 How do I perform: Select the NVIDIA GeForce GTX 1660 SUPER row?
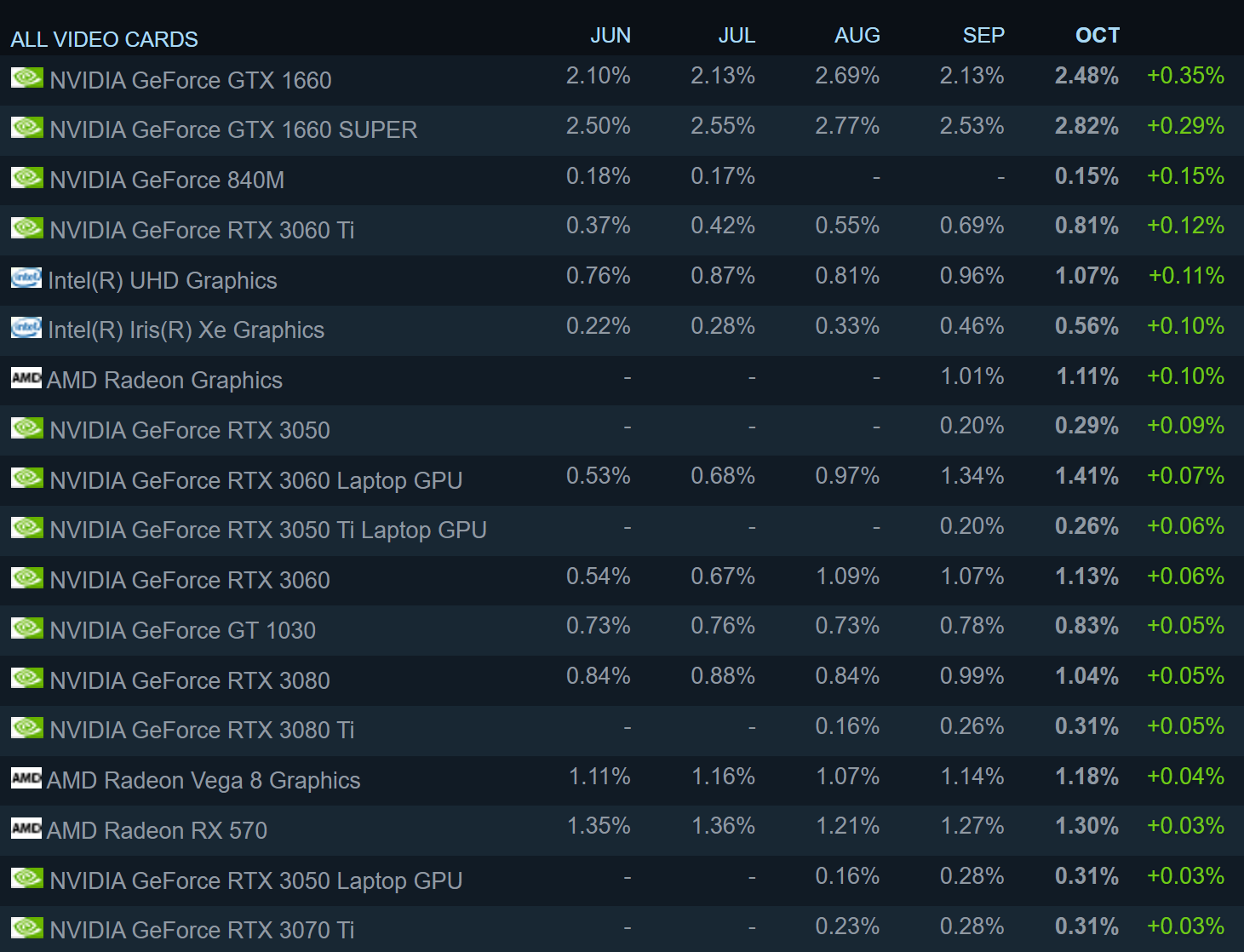click(x=622, y=130)
